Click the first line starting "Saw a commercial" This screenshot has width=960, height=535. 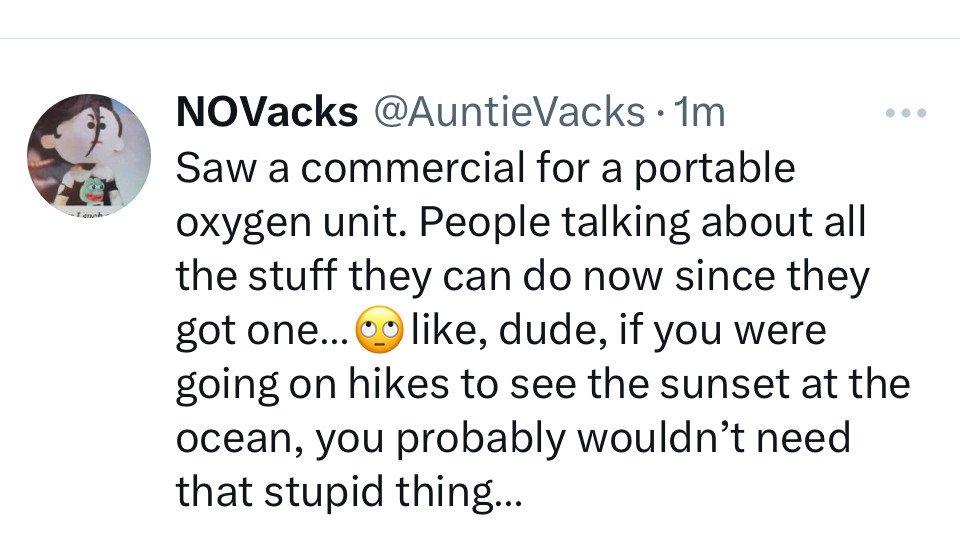(485, 168)
